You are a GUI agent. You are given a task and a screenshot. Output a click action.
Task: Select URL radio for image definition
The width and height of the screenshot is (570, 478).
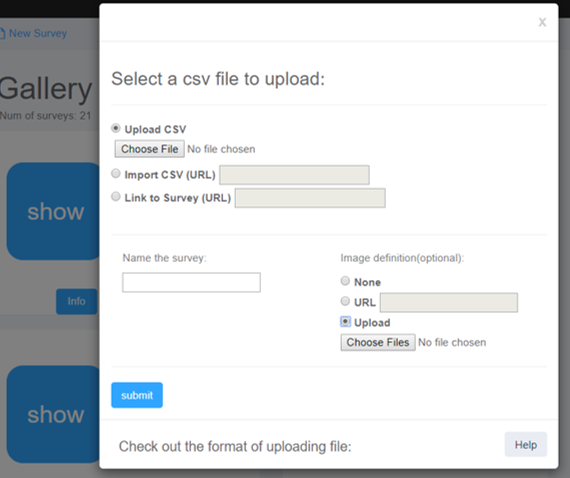(345, 301)
